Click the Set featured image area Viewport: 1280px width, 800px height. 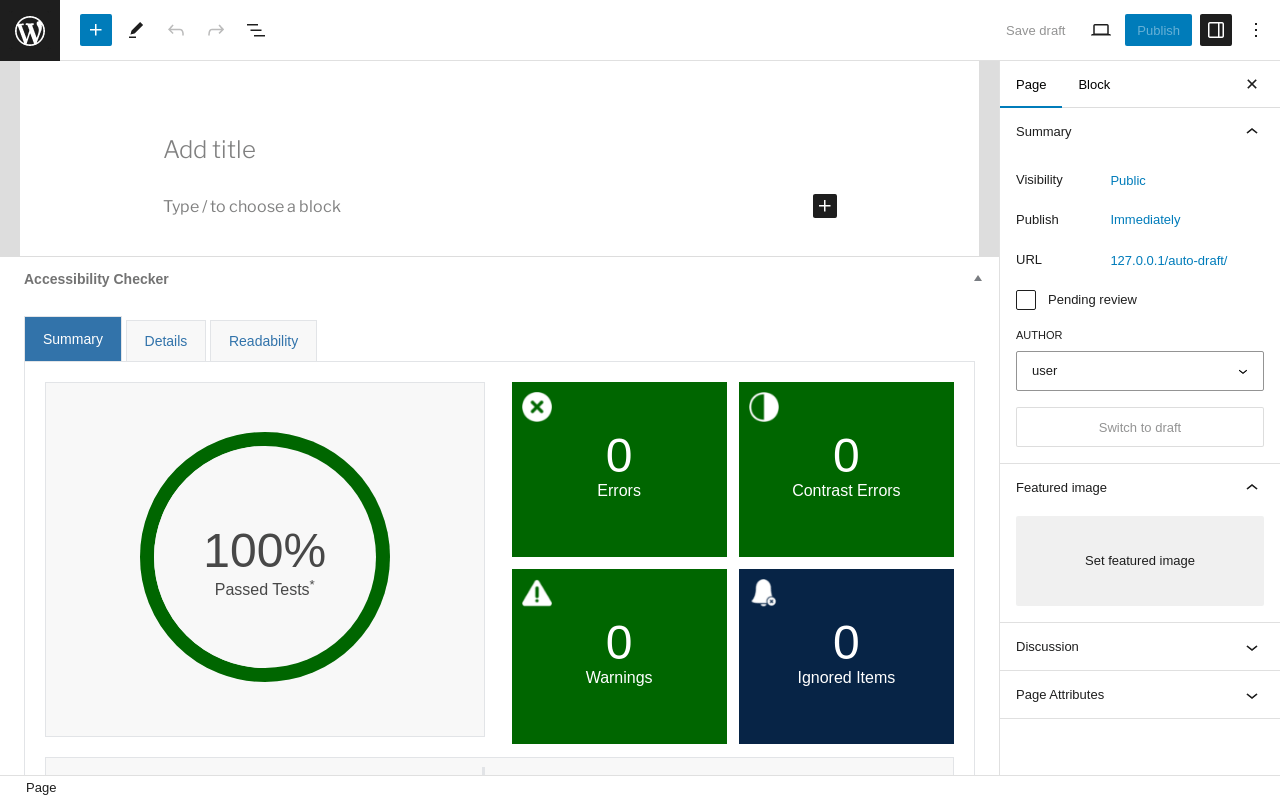tap(1140, 561)
